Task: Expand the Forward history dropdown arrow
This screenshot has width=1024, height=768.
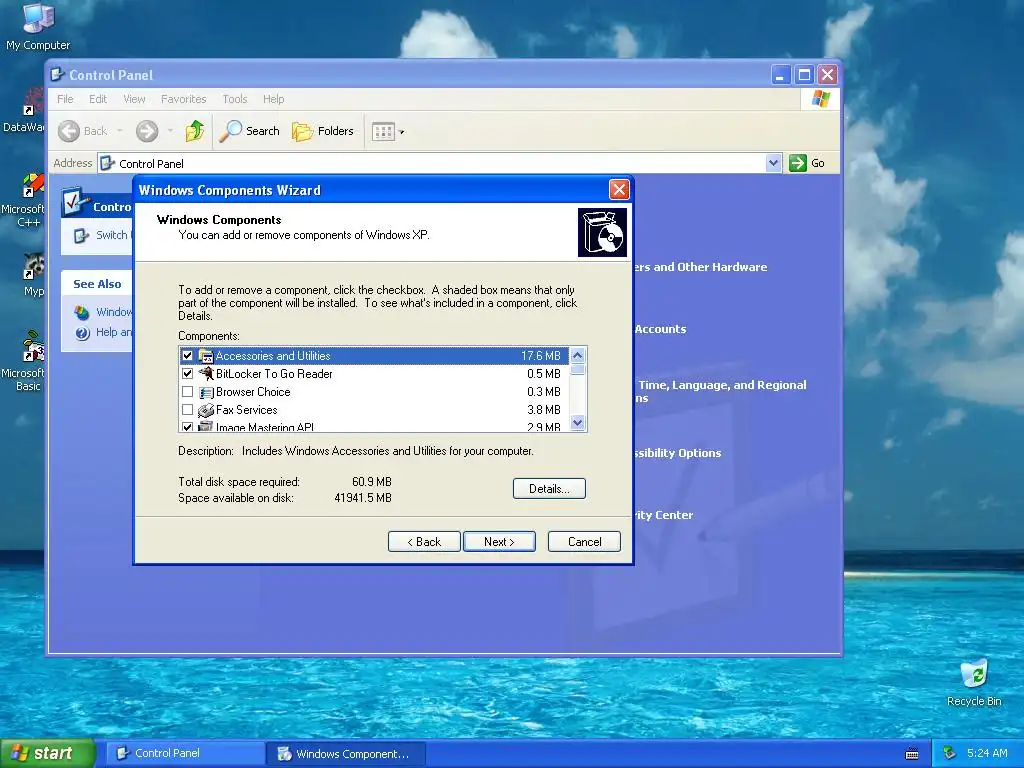Action: [x=170, y=131]
